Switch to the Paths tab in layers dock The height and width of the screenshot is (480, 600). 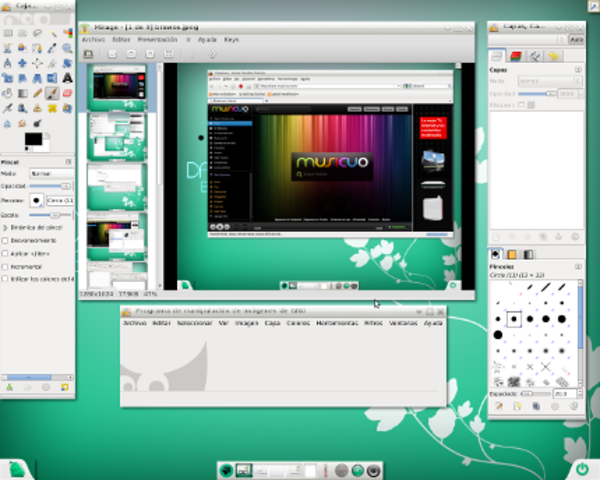click(535, 56)
